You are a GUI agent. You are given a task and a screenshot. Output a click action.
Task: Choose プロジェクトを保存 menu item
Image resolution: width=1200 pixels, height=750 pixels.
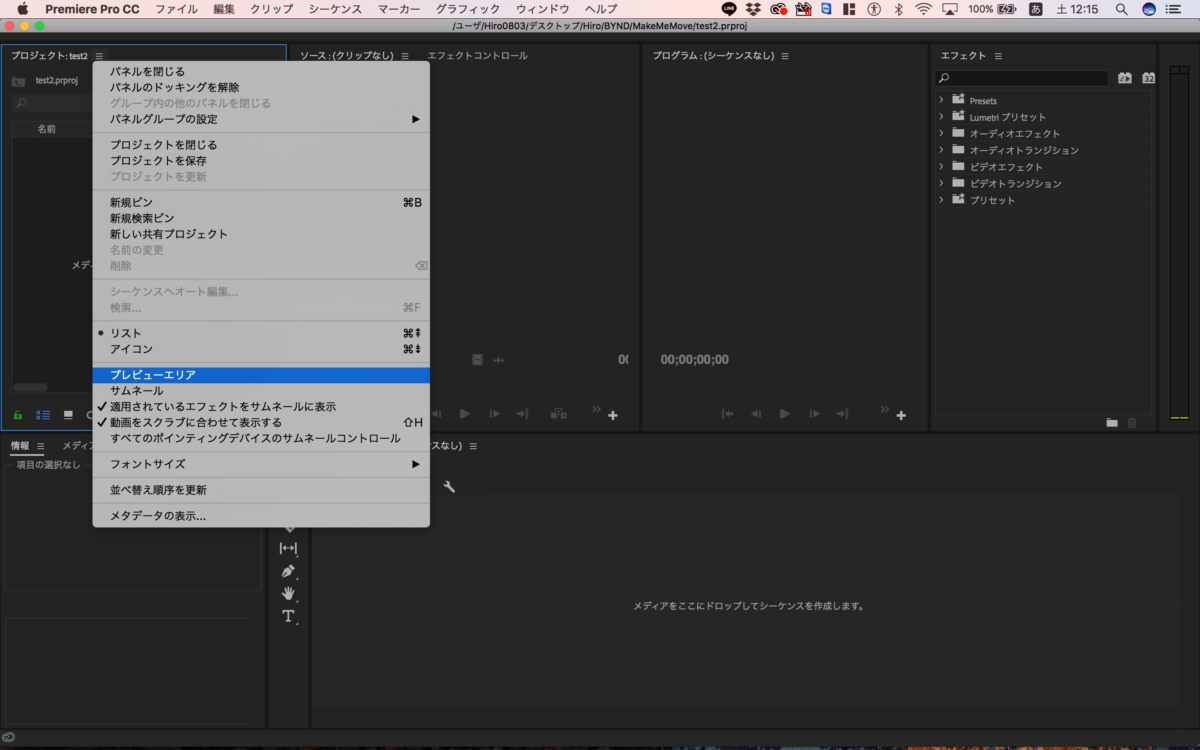point(261,161)
